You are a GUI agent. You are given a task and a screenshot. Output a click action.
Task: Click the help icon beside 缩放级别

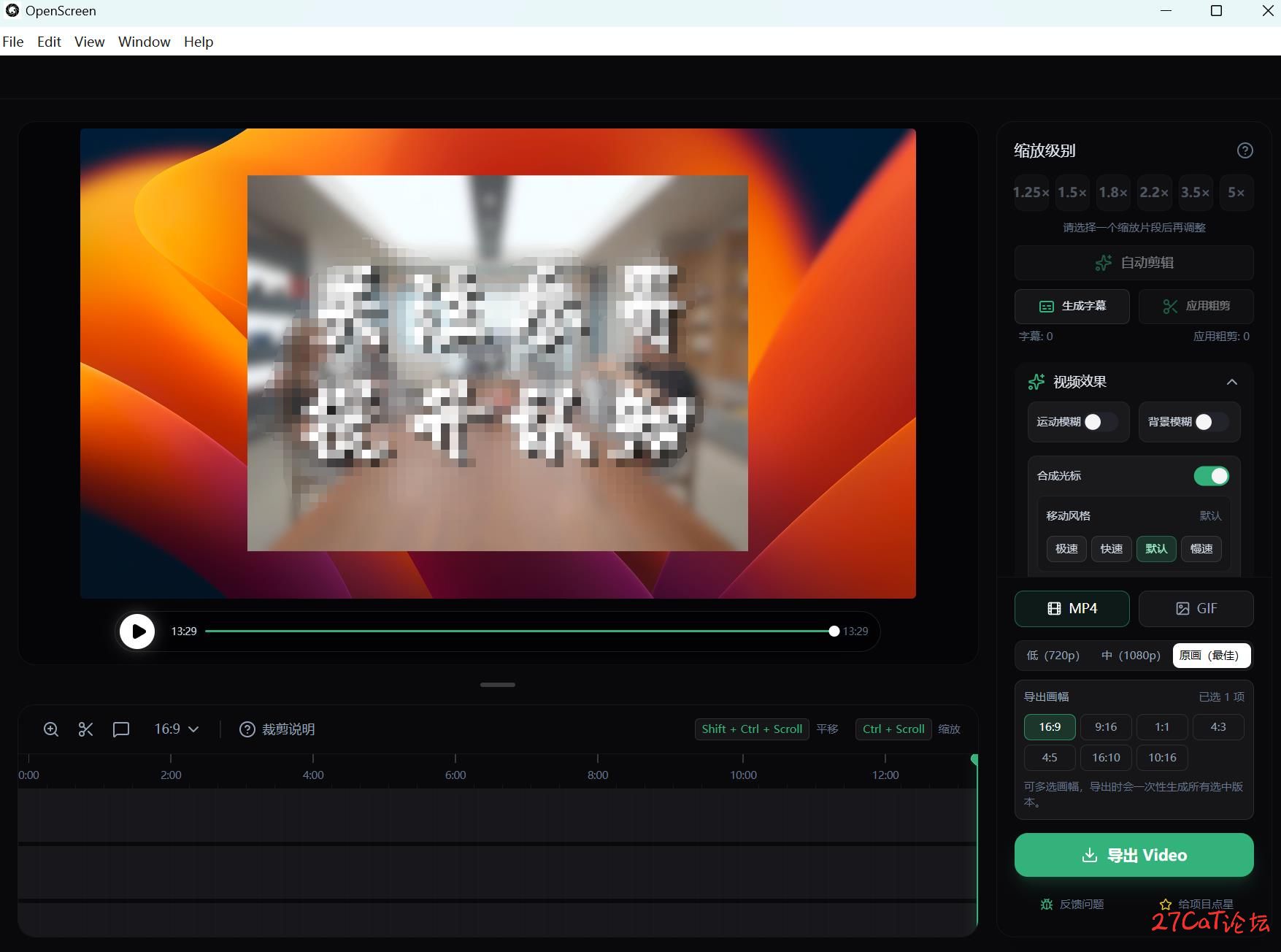(x=1245, y=150)
